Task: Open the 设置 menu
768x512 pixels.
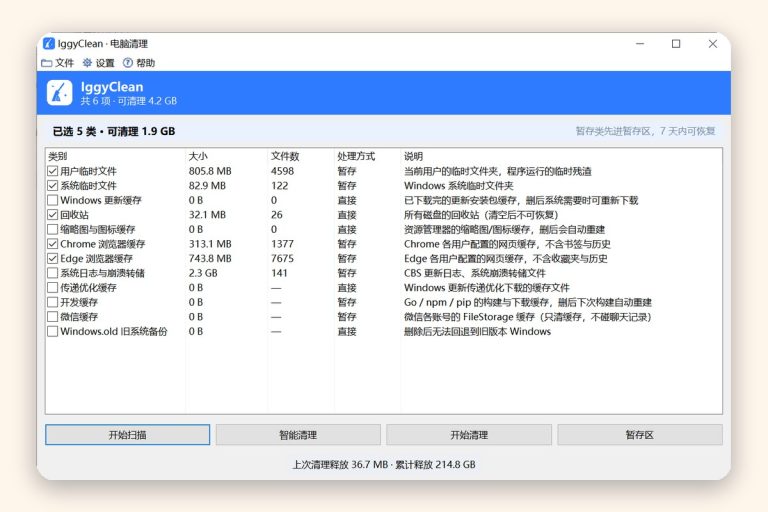Action: [98, 63]
